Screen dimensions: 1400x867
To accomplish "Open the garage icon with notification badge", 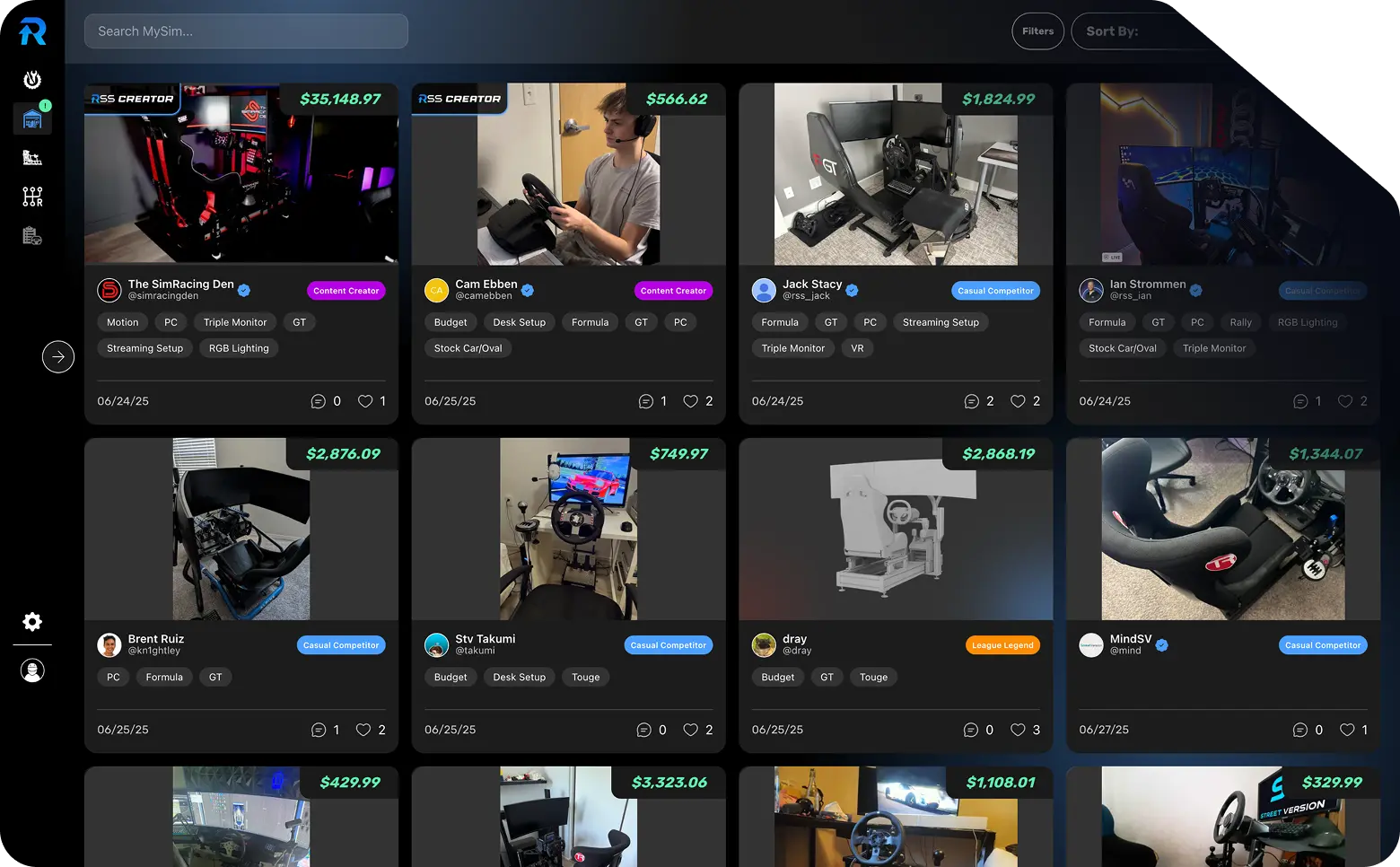I will (32, 118).
